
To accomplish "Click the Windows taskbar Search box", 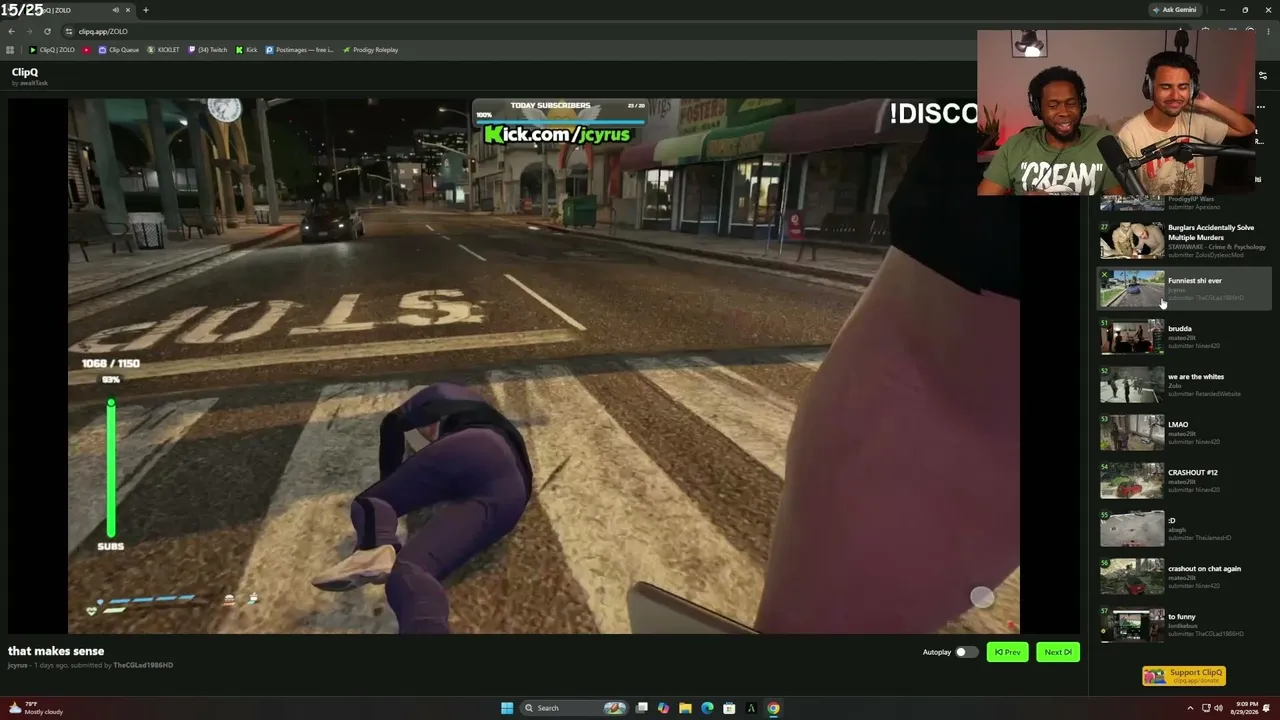I will tap(575, 708).
